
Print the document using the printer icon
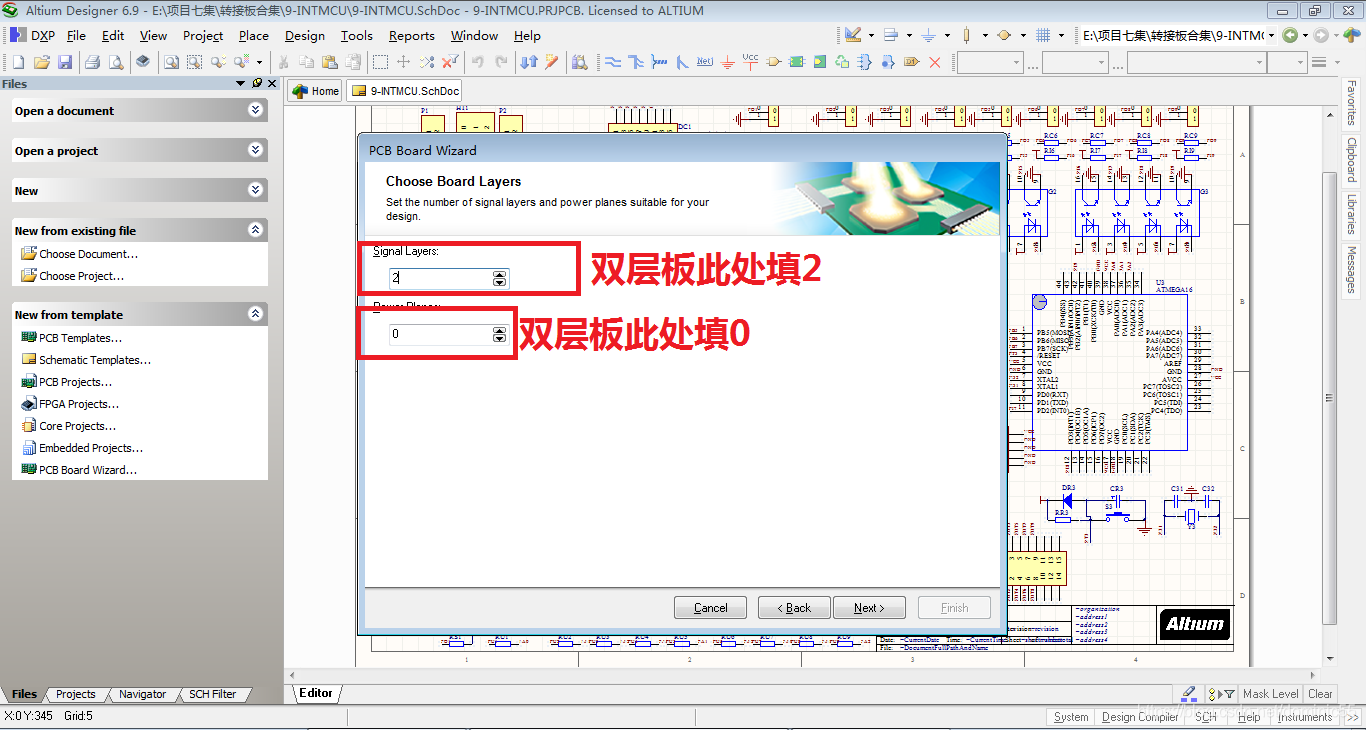(92, 62)
